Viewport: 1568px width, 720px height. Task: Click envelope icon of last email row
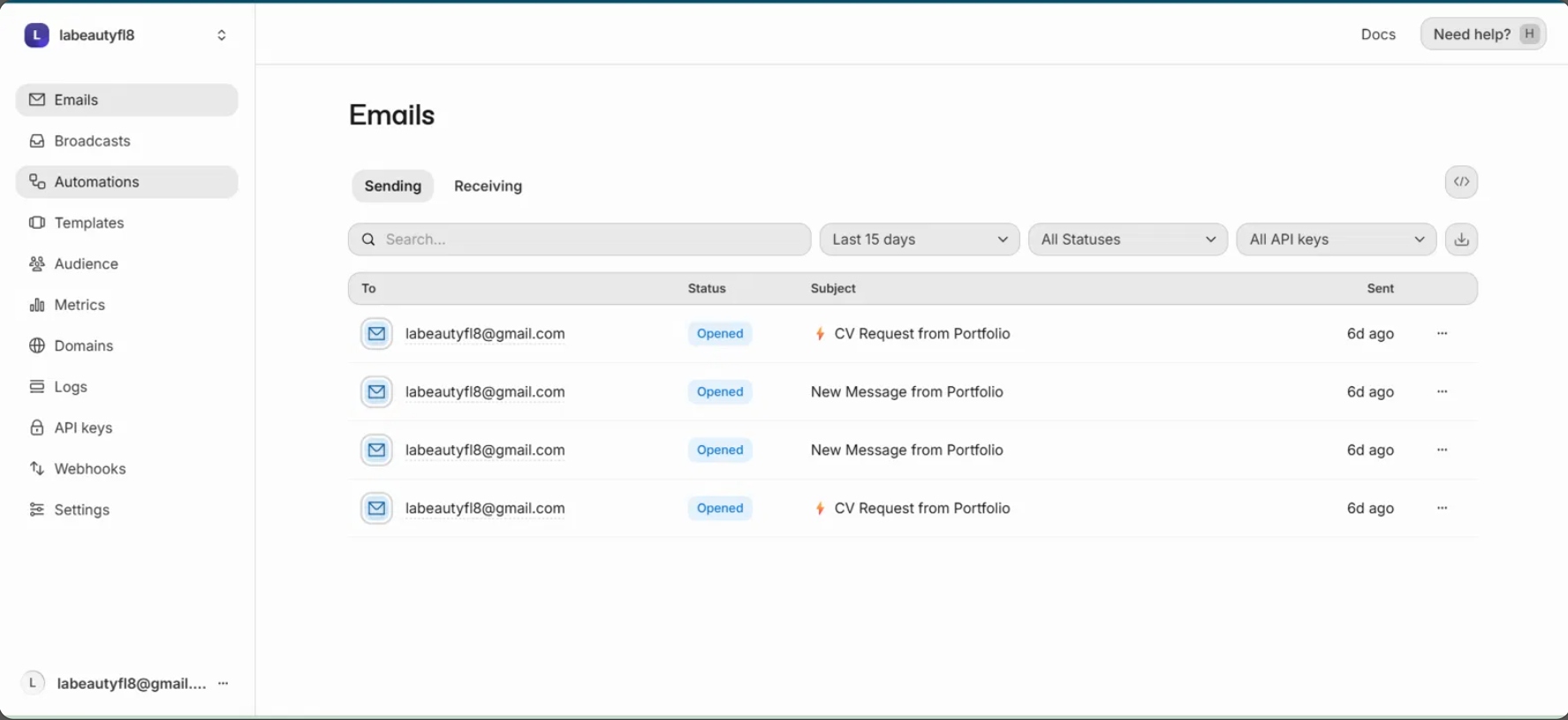pos(376,509)
